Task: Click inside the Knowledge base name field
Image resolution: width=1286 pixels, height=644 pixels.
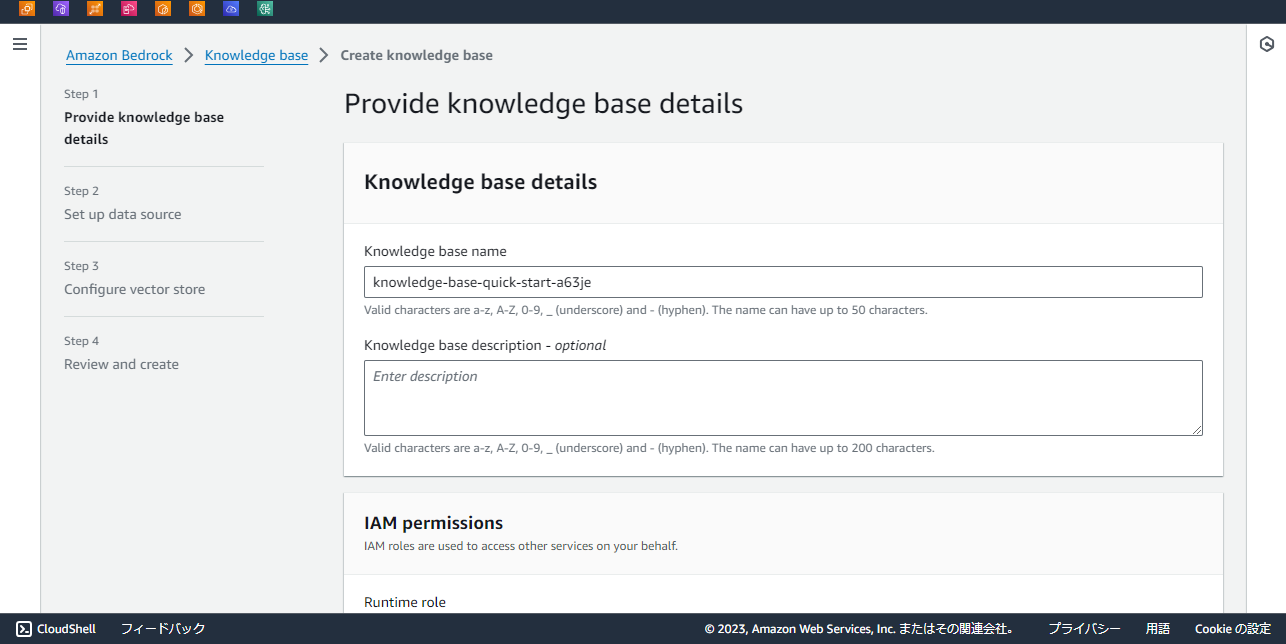Action: point(783,281)
